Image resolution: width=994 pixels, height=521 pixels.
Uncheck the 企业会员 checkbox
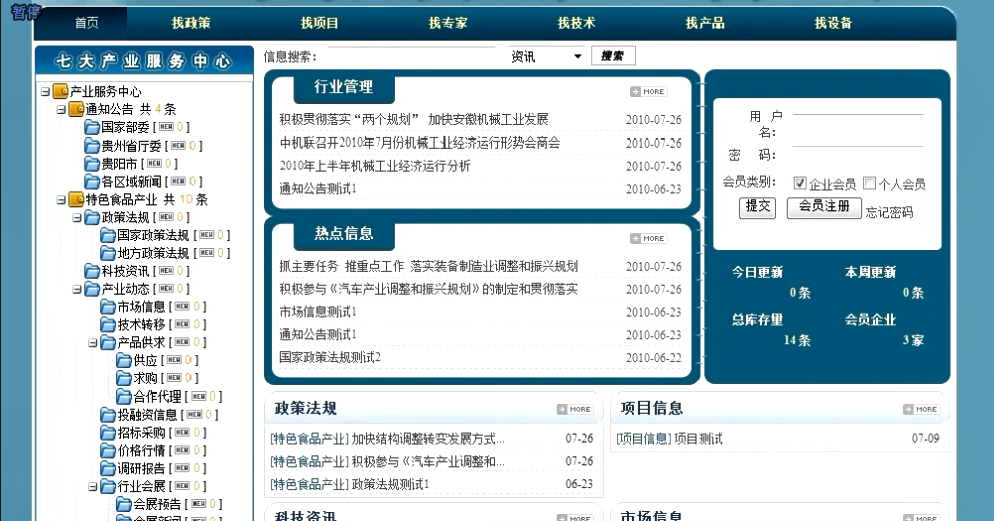click(800, 183)
